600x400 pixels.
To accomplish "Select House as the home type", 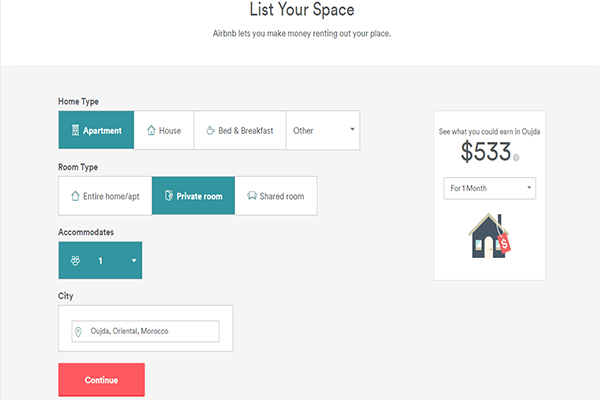I will click(164, 130).
